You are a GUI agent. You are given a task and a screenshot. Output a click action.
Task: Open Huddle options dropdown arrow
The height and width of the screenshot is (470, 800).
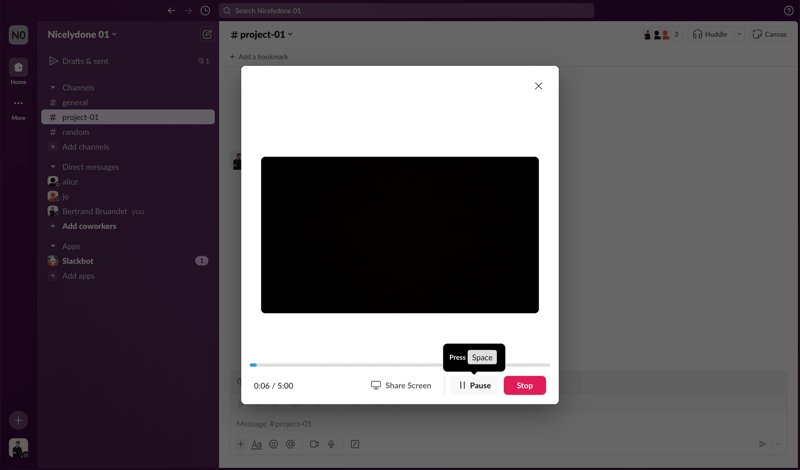click(739, 34)
